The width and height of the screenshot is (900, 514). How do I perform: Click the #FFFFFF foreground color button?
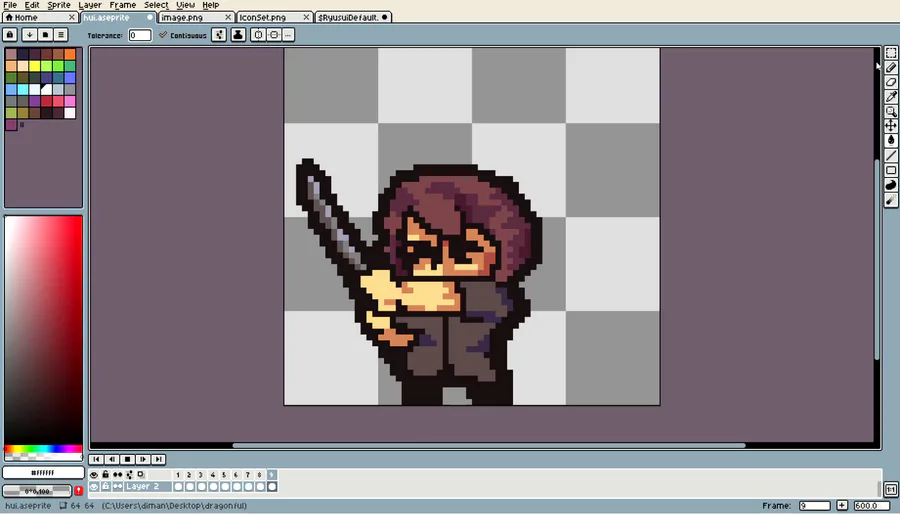click(x=43, y=473)
